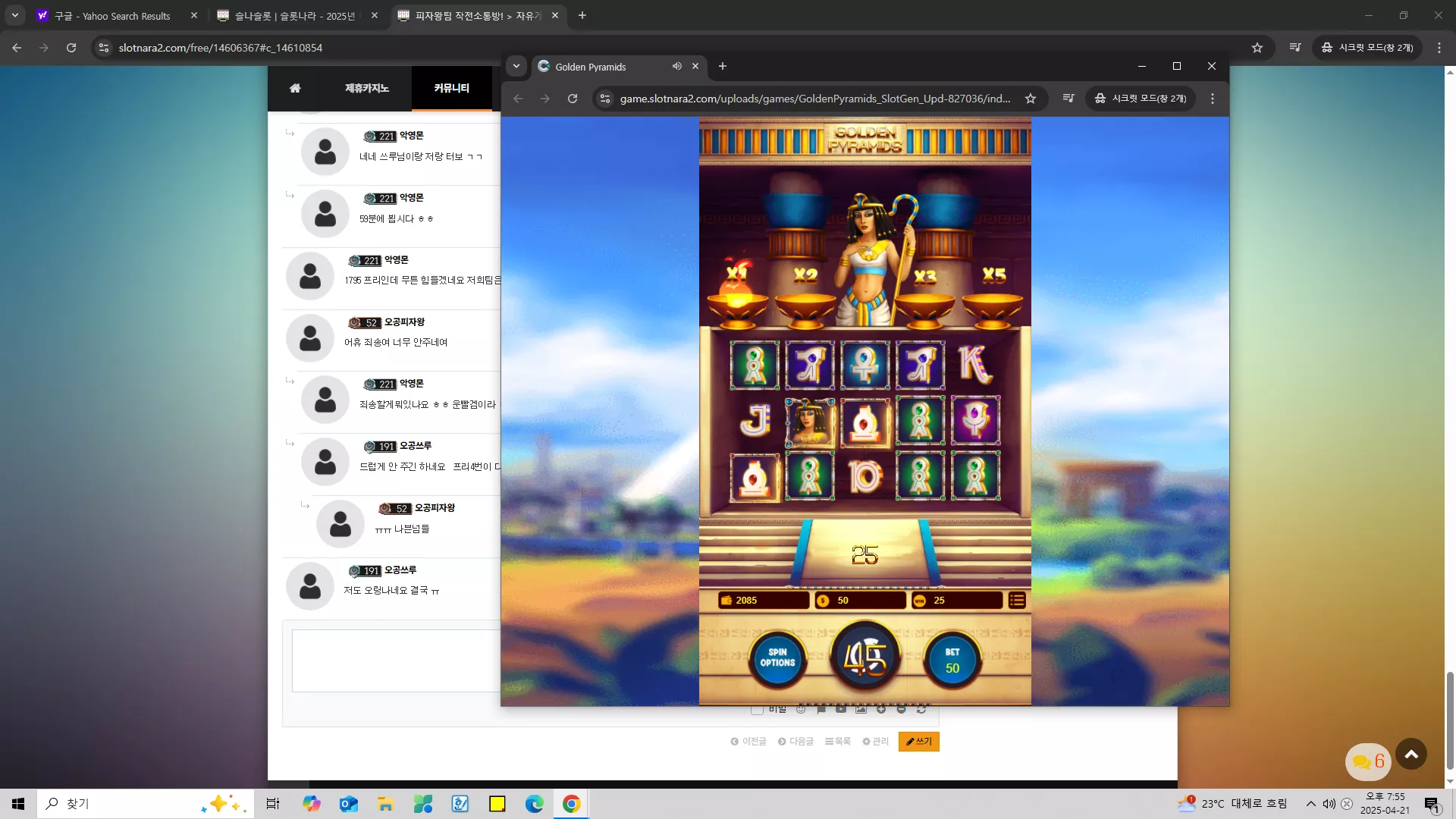Open the notification center on the taskbar
This screenshot has height=819, width=1456.
click(x=1432, y=804)
